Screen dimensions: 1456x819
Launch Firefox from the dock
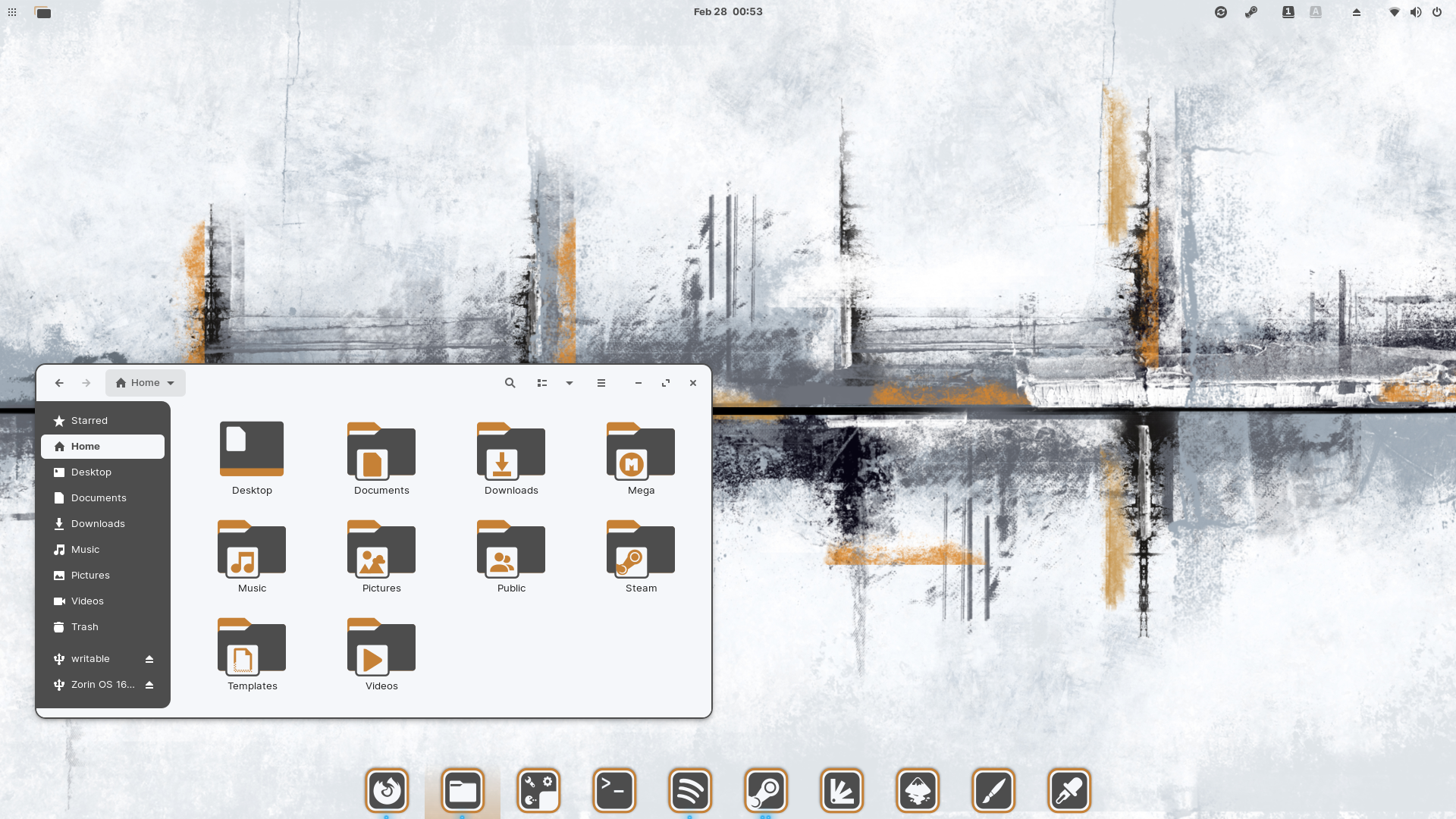pos(387,790)
